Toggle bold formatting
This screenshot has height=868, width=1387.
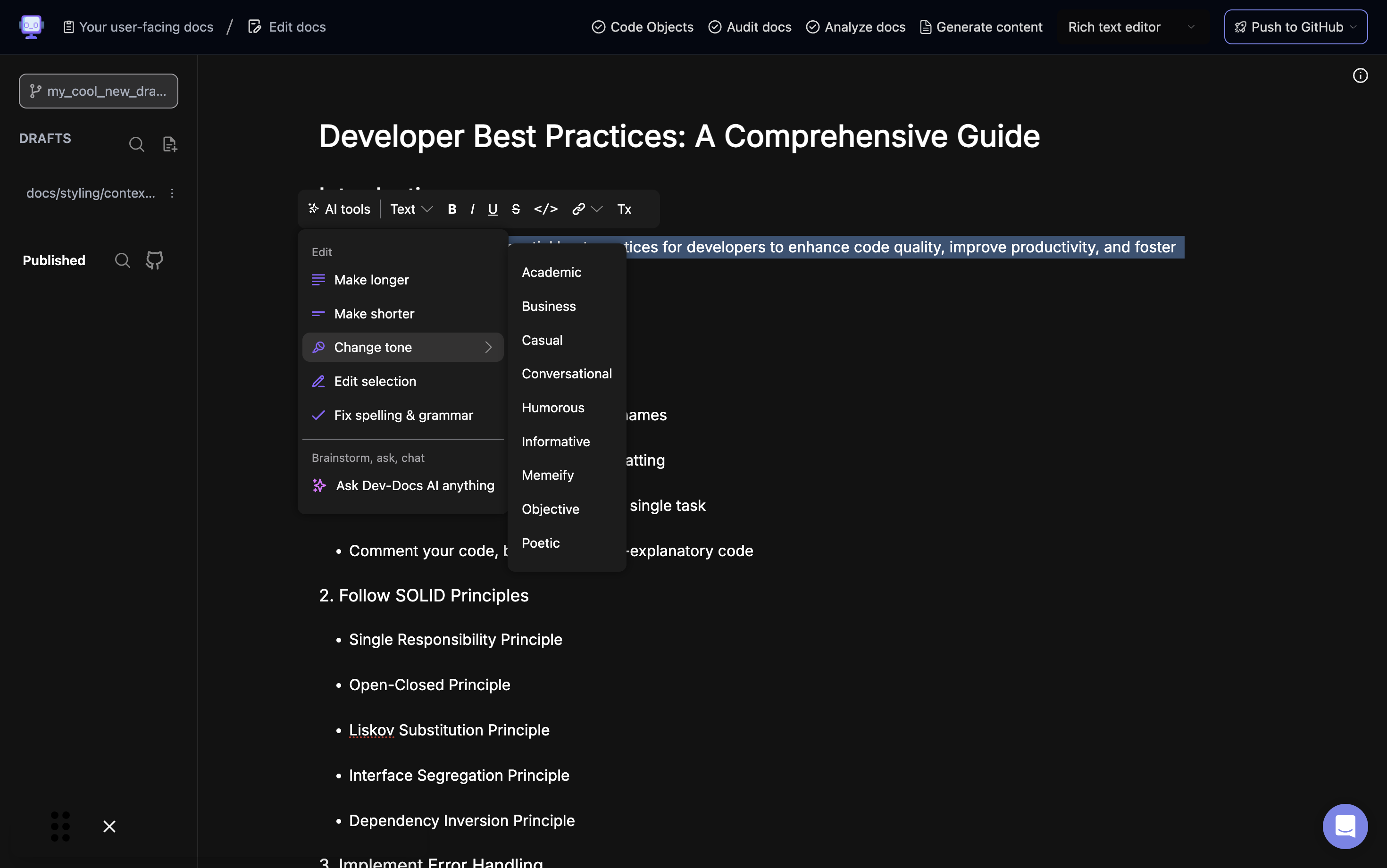[452, 209]
